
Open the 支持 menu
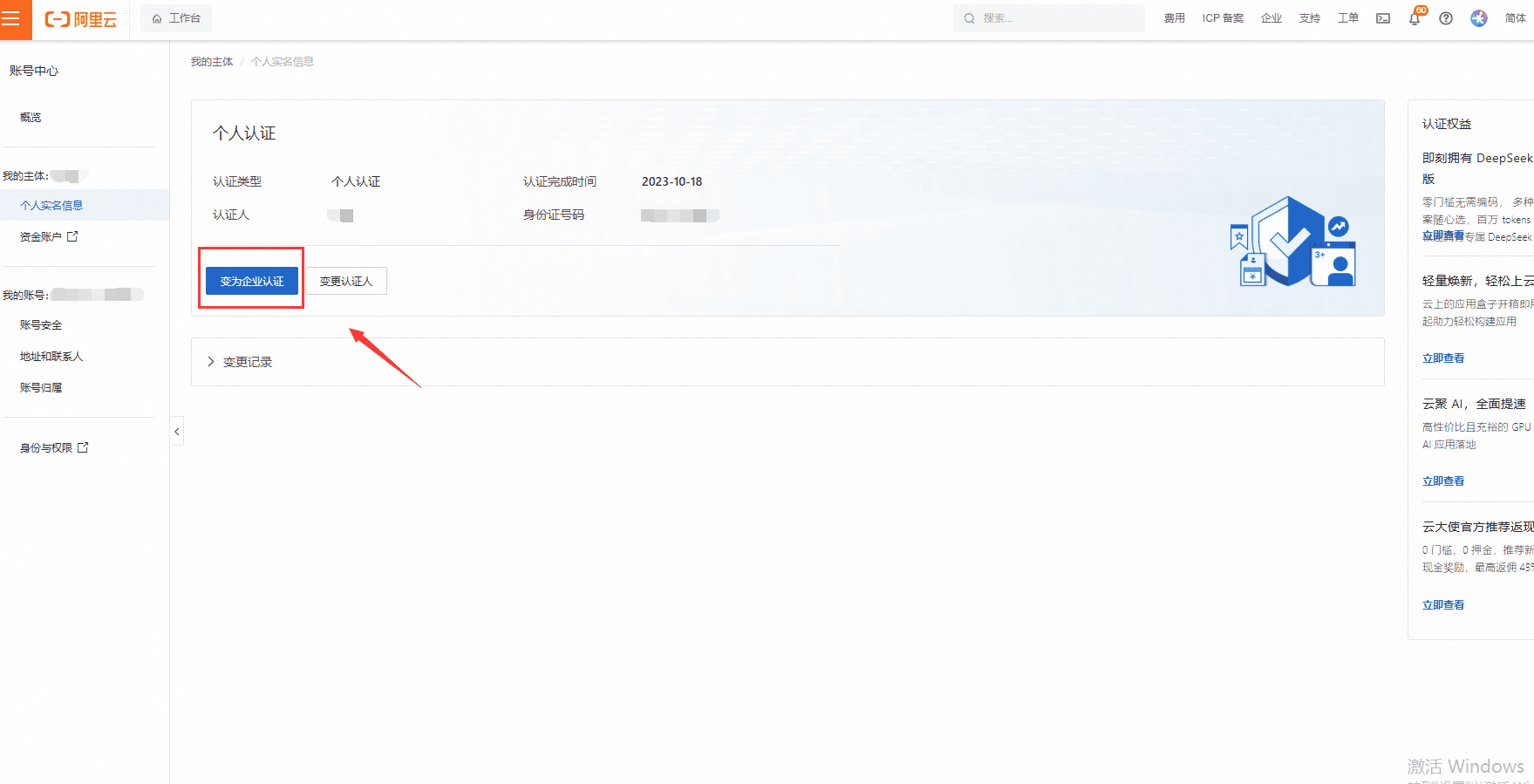pyautogui.click(x=1310, y=18)
